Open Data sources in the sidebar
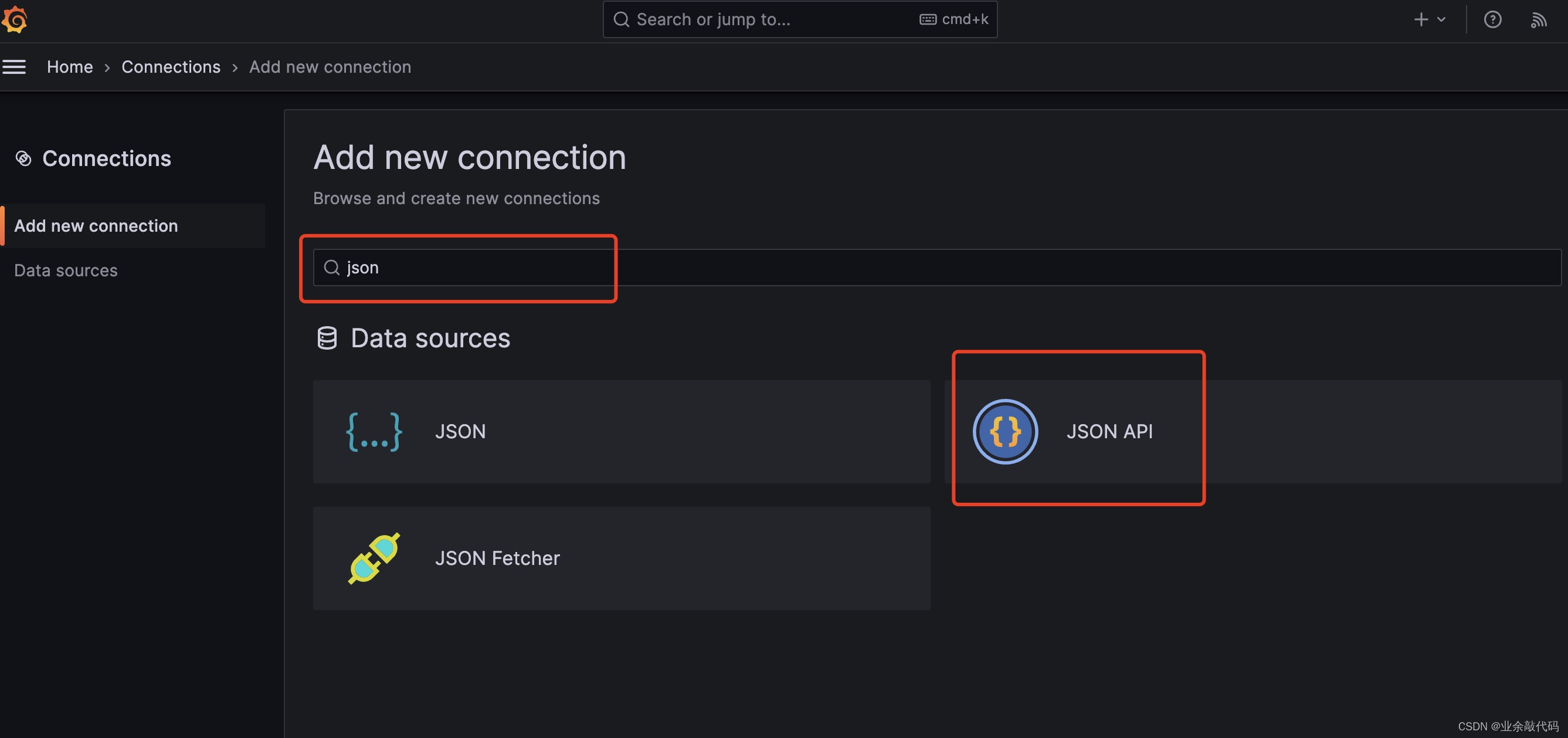The image size is (1568, 738). [x=66, y=270]
